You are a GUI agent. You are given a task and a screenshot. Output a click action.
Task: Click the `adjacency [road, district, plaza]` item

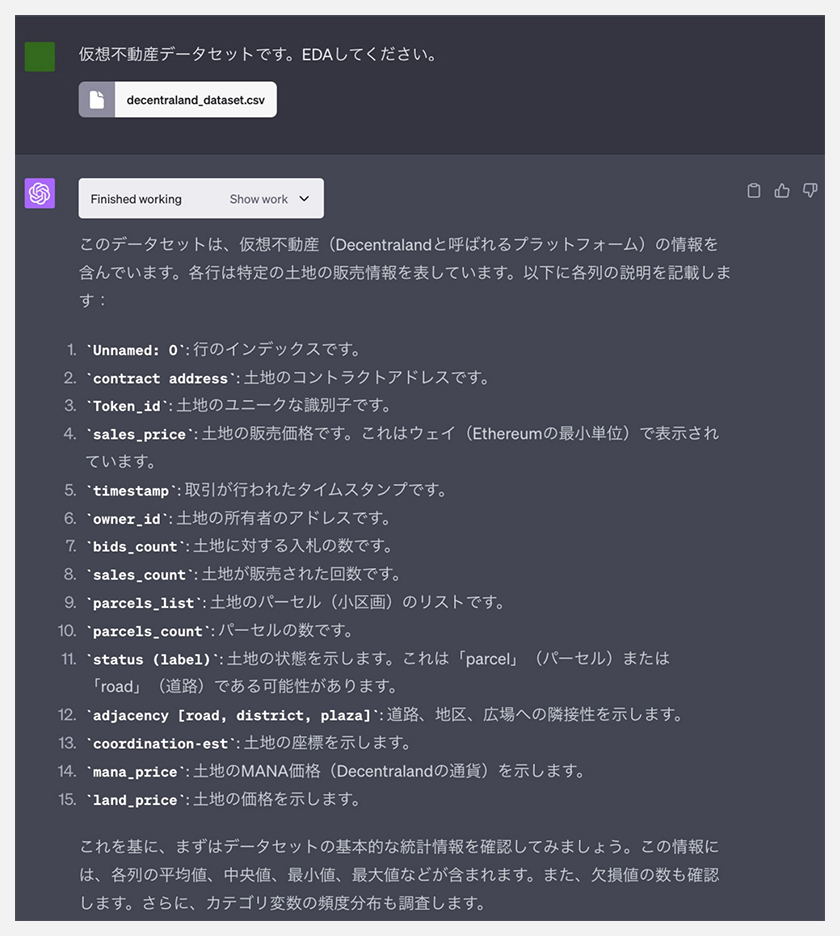[384, 715]
